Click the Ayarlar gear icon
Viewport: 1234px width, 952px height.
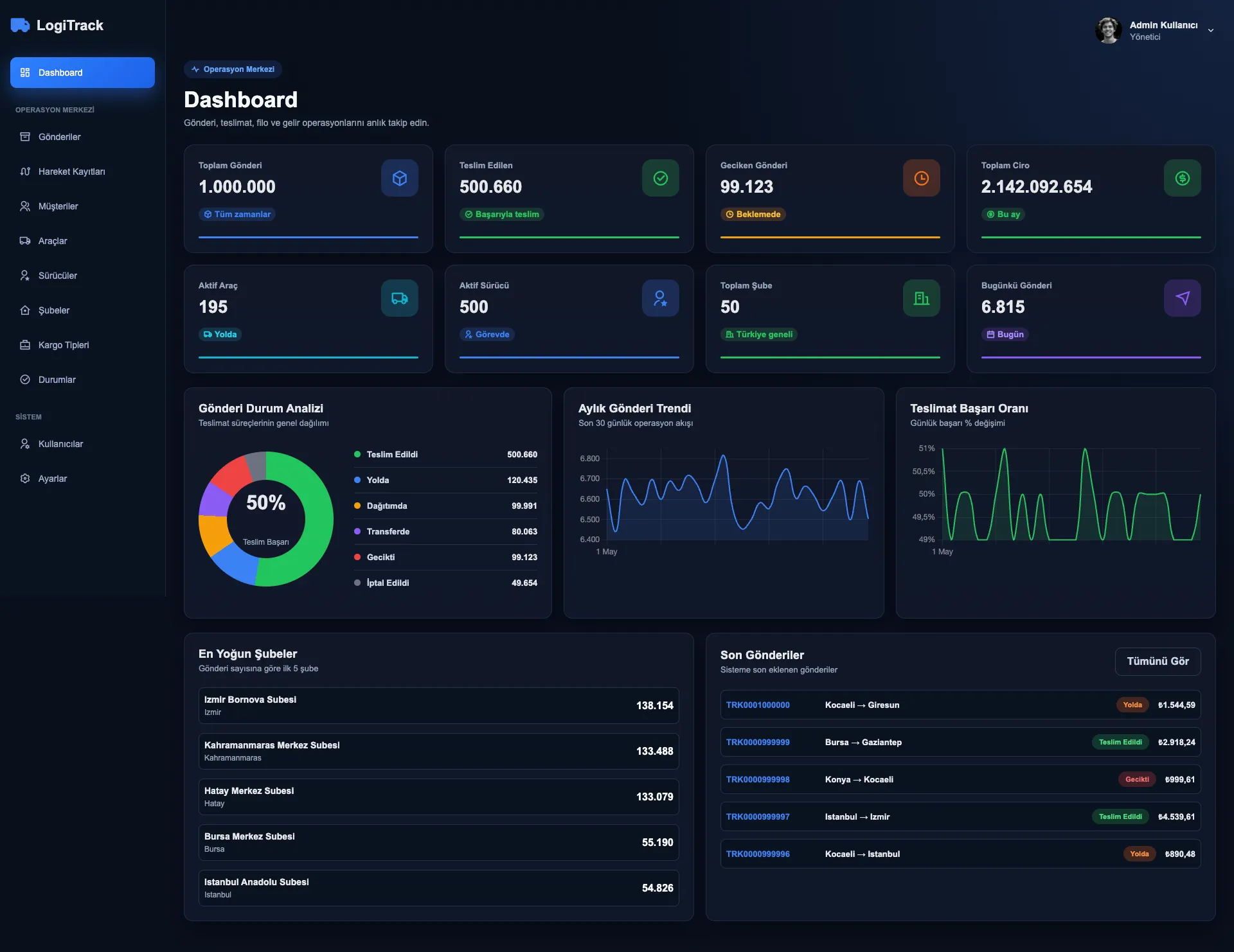tap(25, 479)
